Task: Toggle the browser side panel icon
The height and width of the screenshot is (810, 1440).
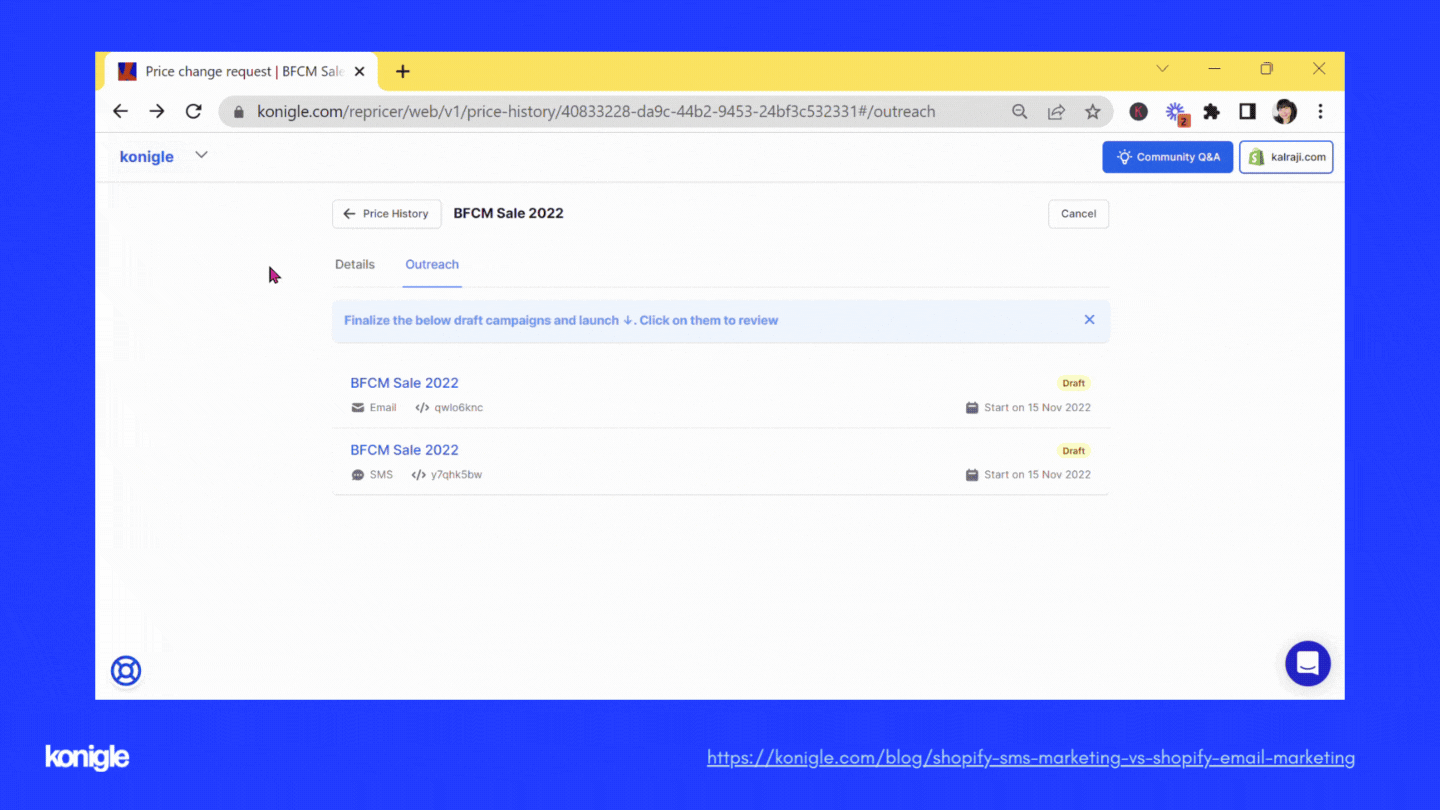Action: 1247,112
